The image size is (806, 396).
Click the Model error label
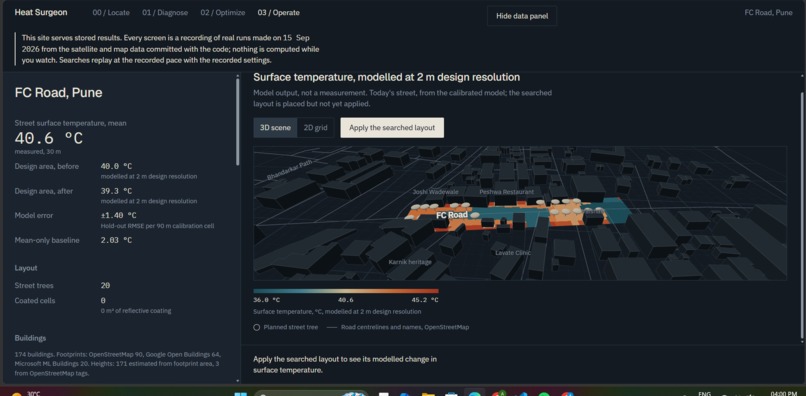pos(33,215)
